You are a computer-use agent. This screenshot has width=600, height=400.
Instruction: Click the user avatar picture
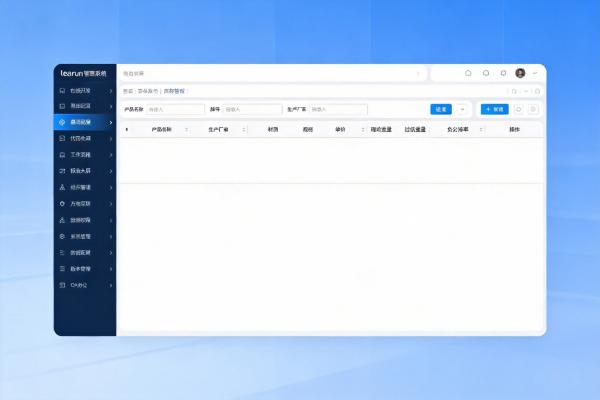[x=520, y=73]
